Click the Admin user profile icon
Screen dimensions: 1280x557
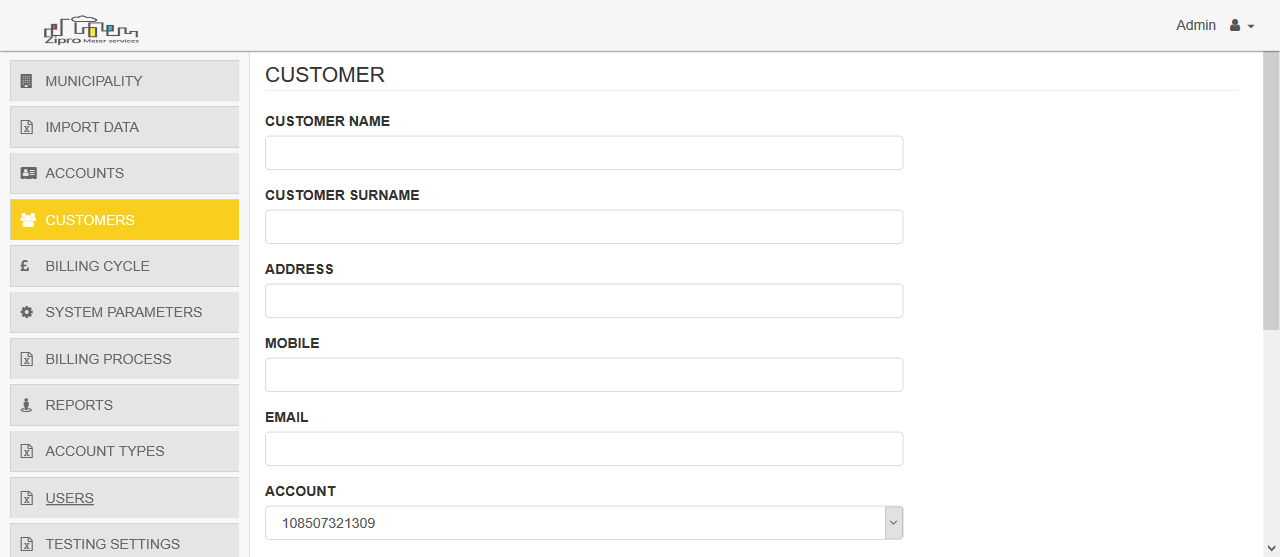tap(1235, 26)
